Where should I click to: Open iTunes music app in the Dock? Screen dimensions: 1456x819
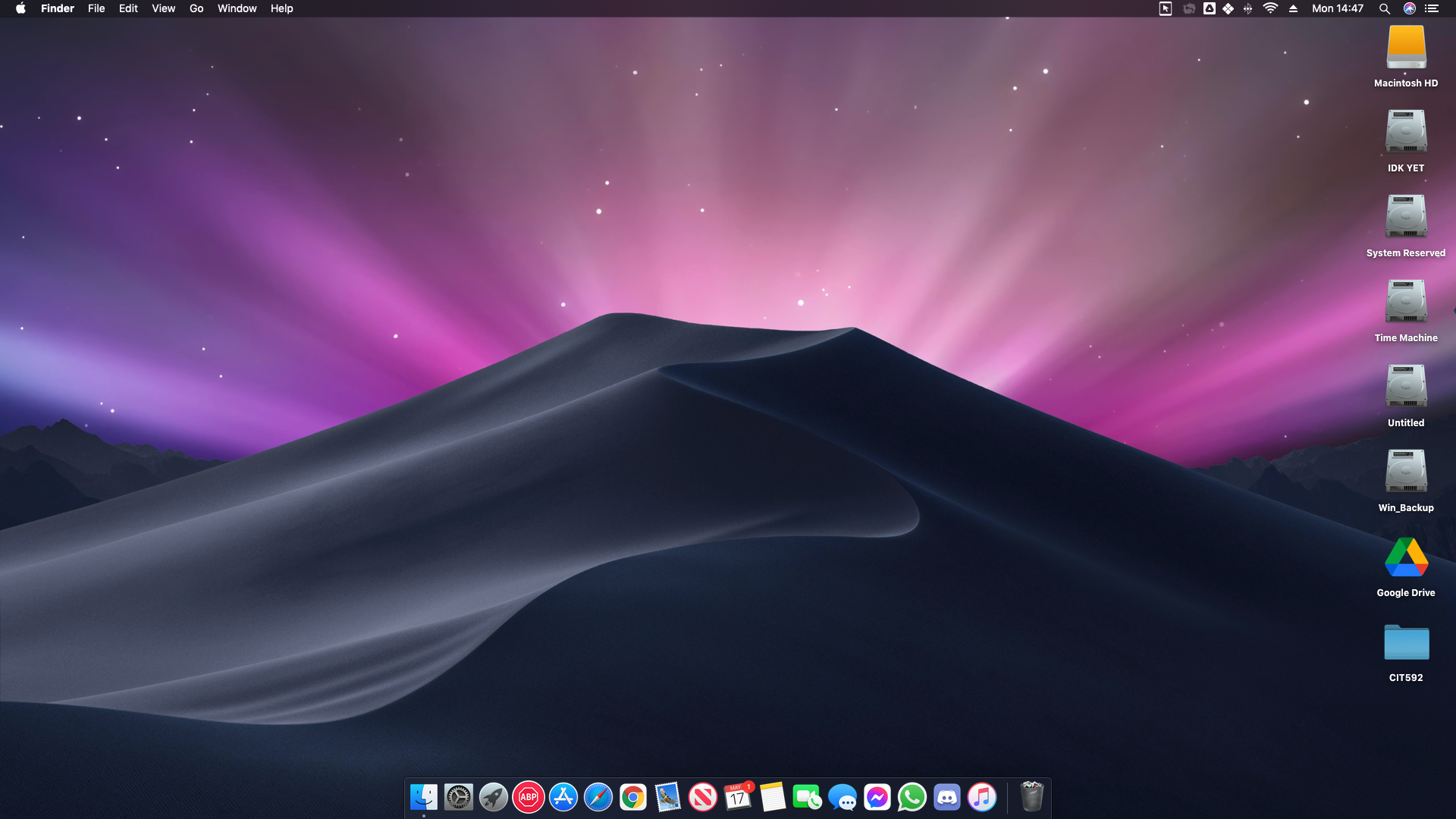(x=981, y=797)
